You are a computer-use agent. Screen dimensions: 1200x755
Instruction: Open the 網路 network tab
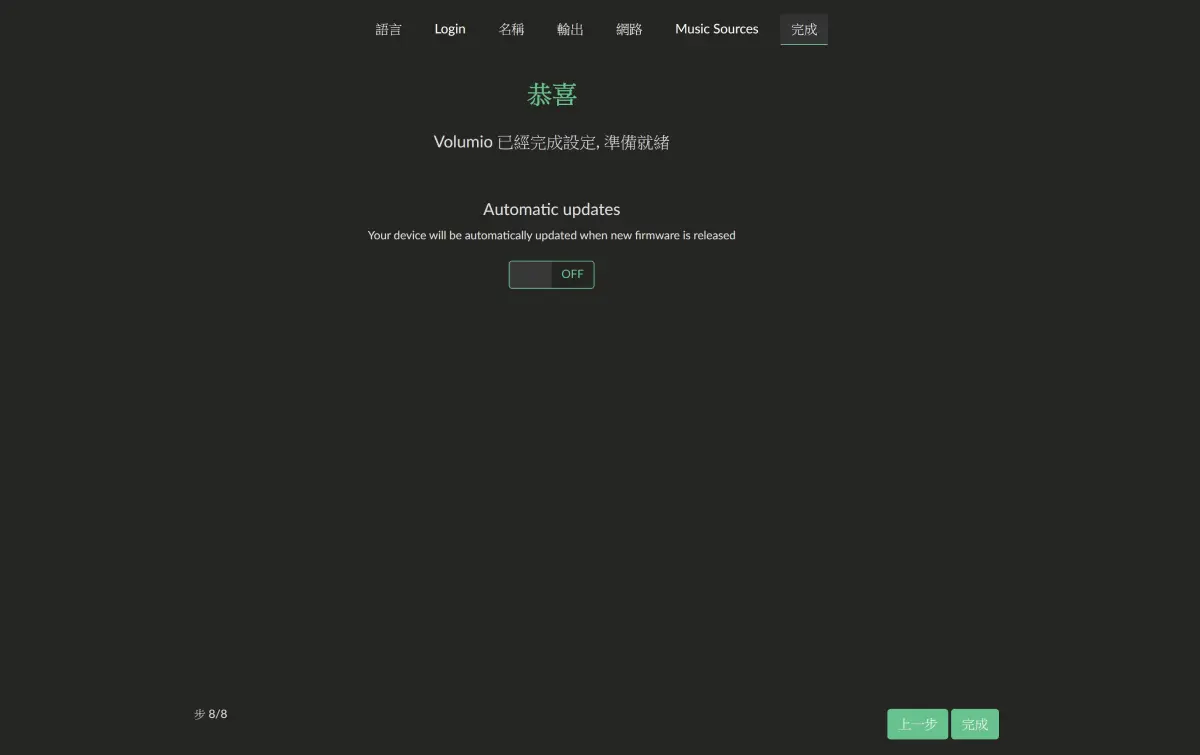(629, 29)
